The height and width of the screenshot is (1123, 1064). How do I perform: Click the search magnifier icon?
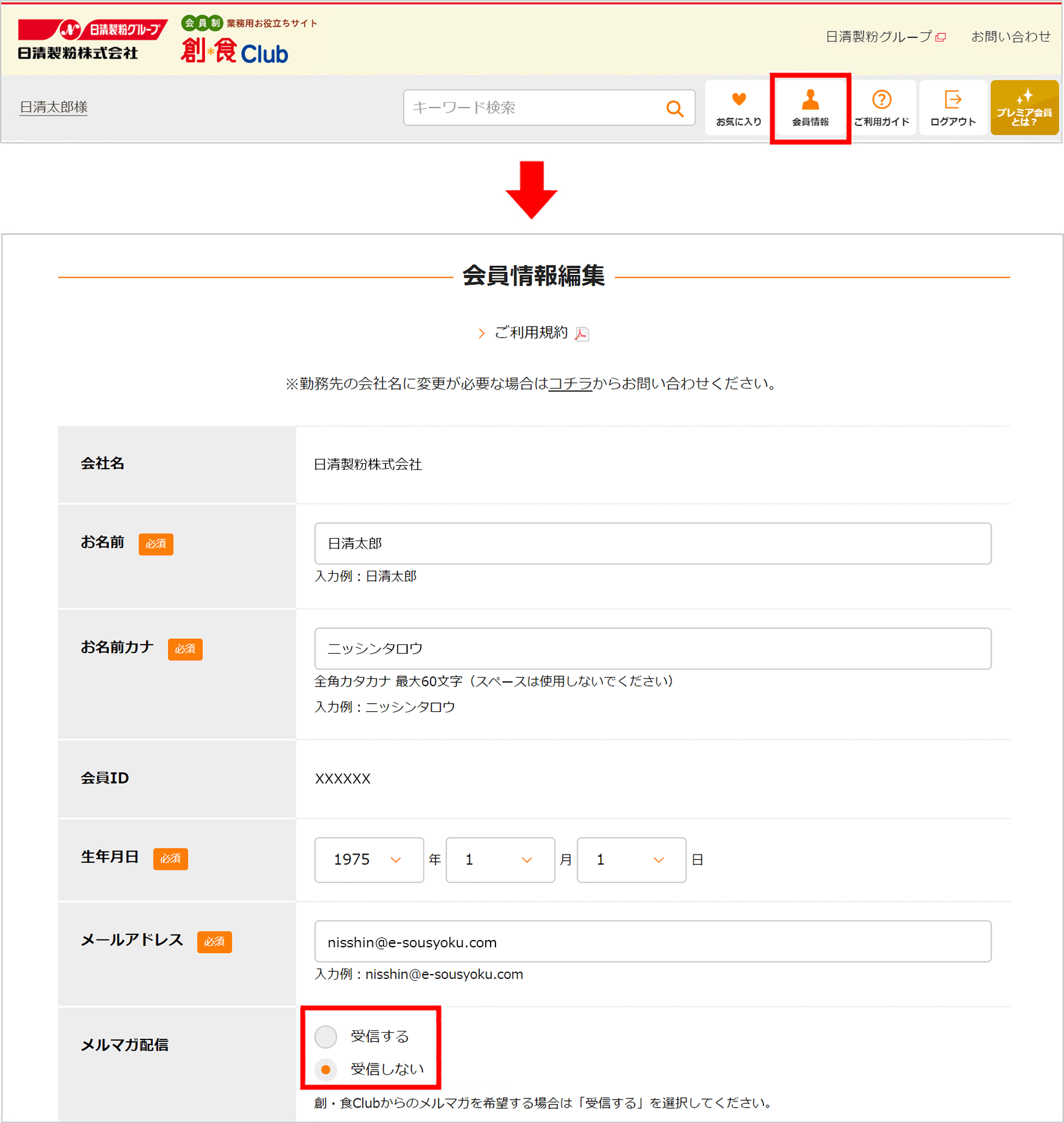674,109
